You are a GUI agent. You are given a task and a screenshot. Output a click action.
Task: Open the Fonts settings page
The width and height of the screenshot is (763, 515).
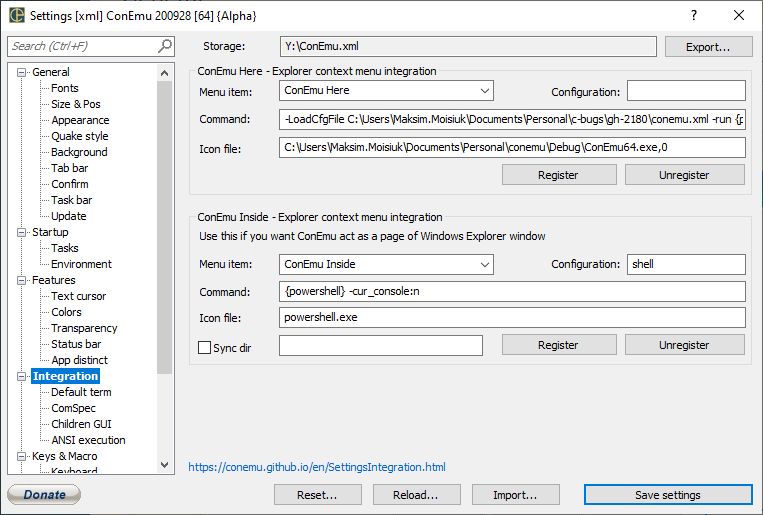(65, 88)
